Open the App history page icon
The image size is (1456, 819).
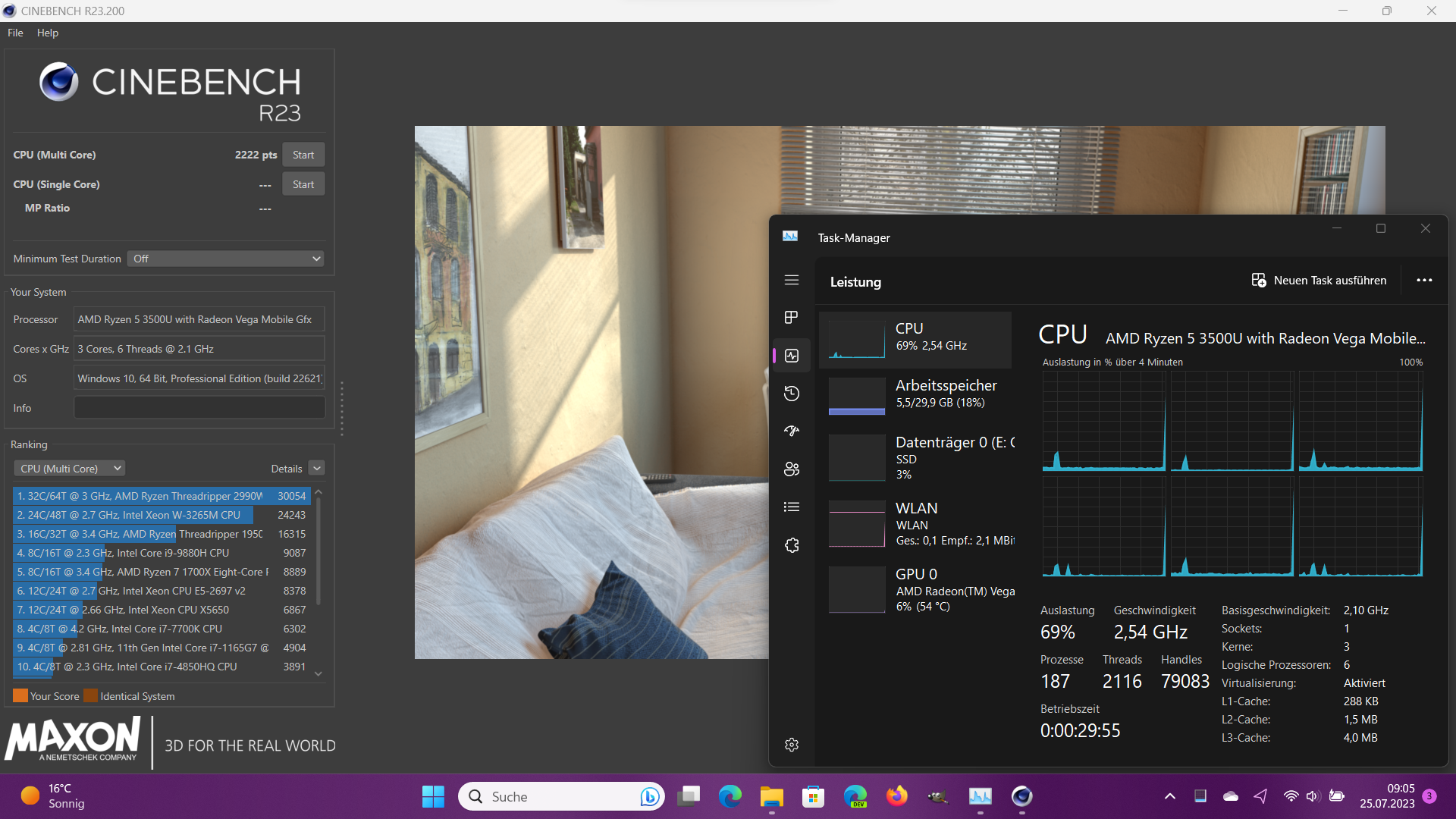pos(792,393)
